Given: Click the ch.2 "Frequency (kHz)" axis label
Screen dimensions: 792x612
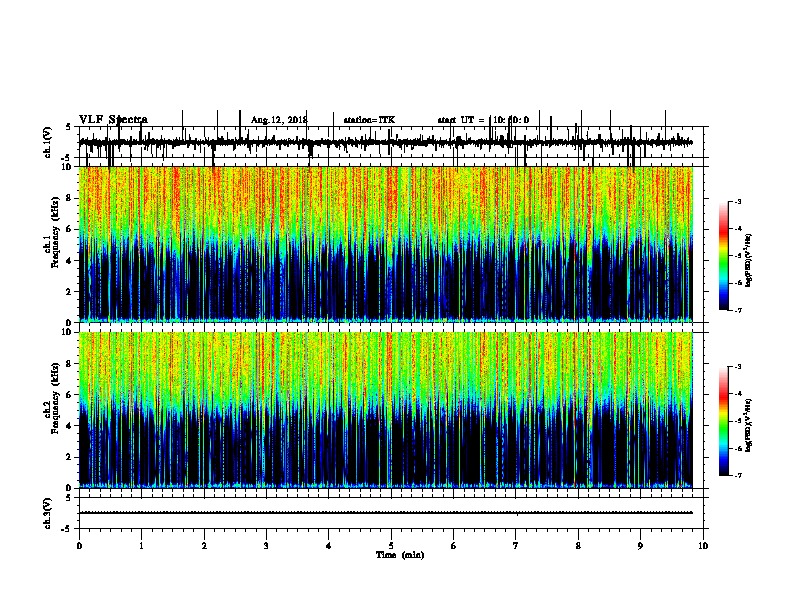Looking at the screenshot, I should click(x=55, y=398).
